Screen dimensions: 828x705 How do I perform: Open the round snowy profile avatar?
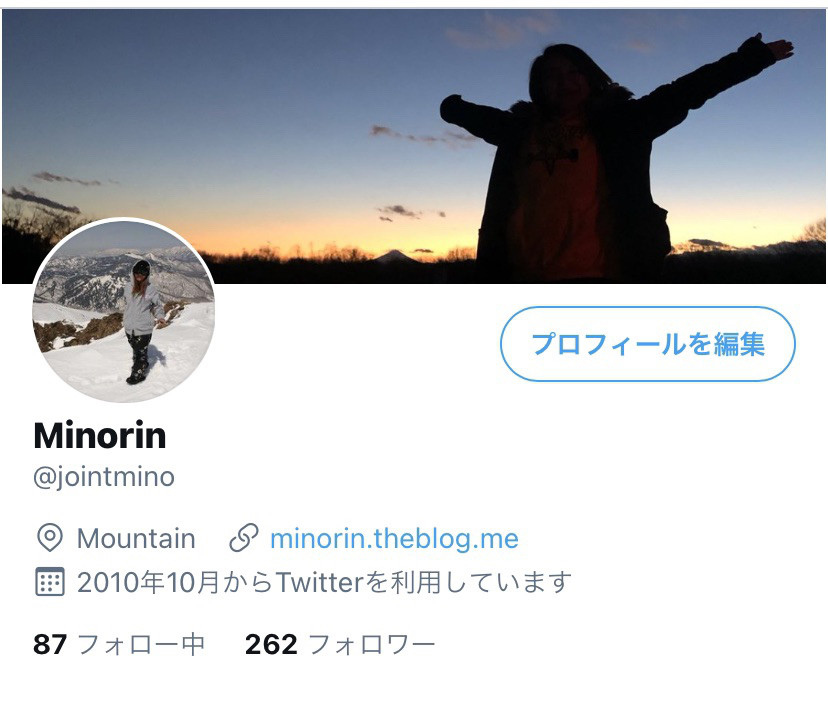click(123, 310)
